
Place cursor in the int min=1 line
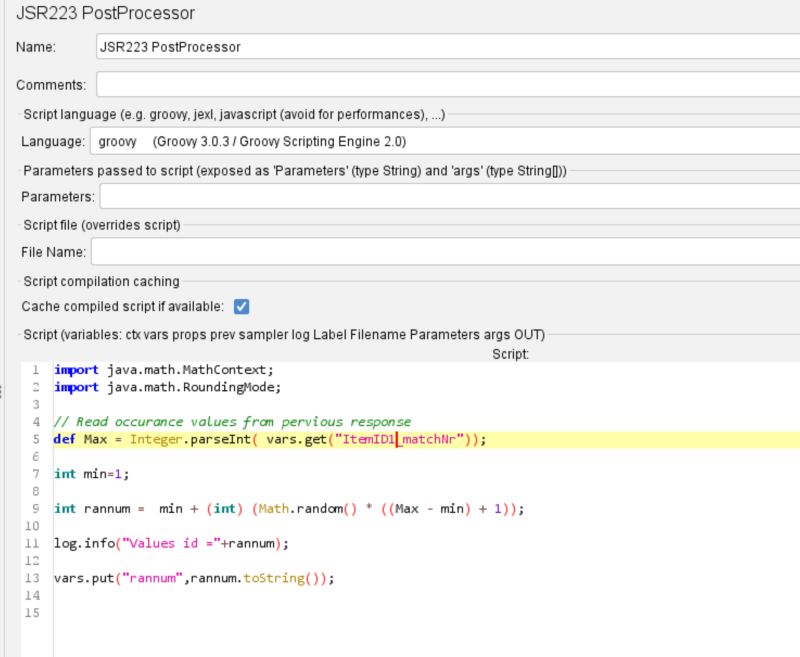tap(90, 474)
